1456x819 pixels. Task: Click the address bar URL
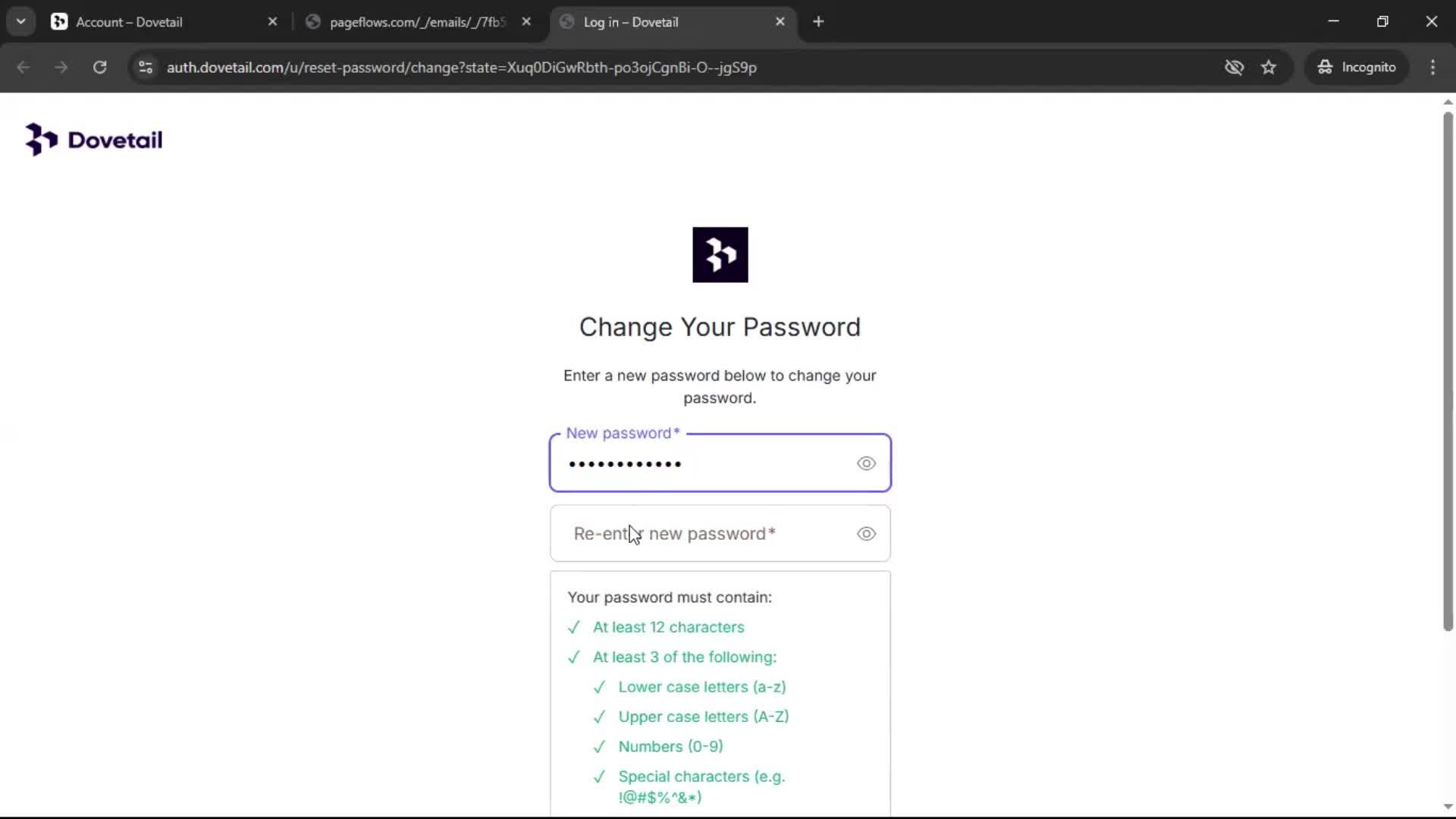click(x=461, y=67)
